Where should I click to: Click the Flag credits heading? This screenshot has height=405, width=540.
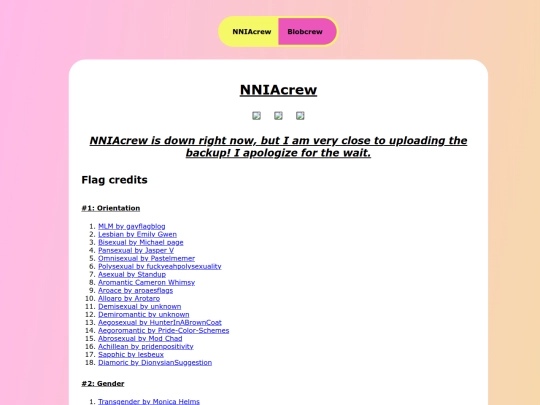(114, 180)
